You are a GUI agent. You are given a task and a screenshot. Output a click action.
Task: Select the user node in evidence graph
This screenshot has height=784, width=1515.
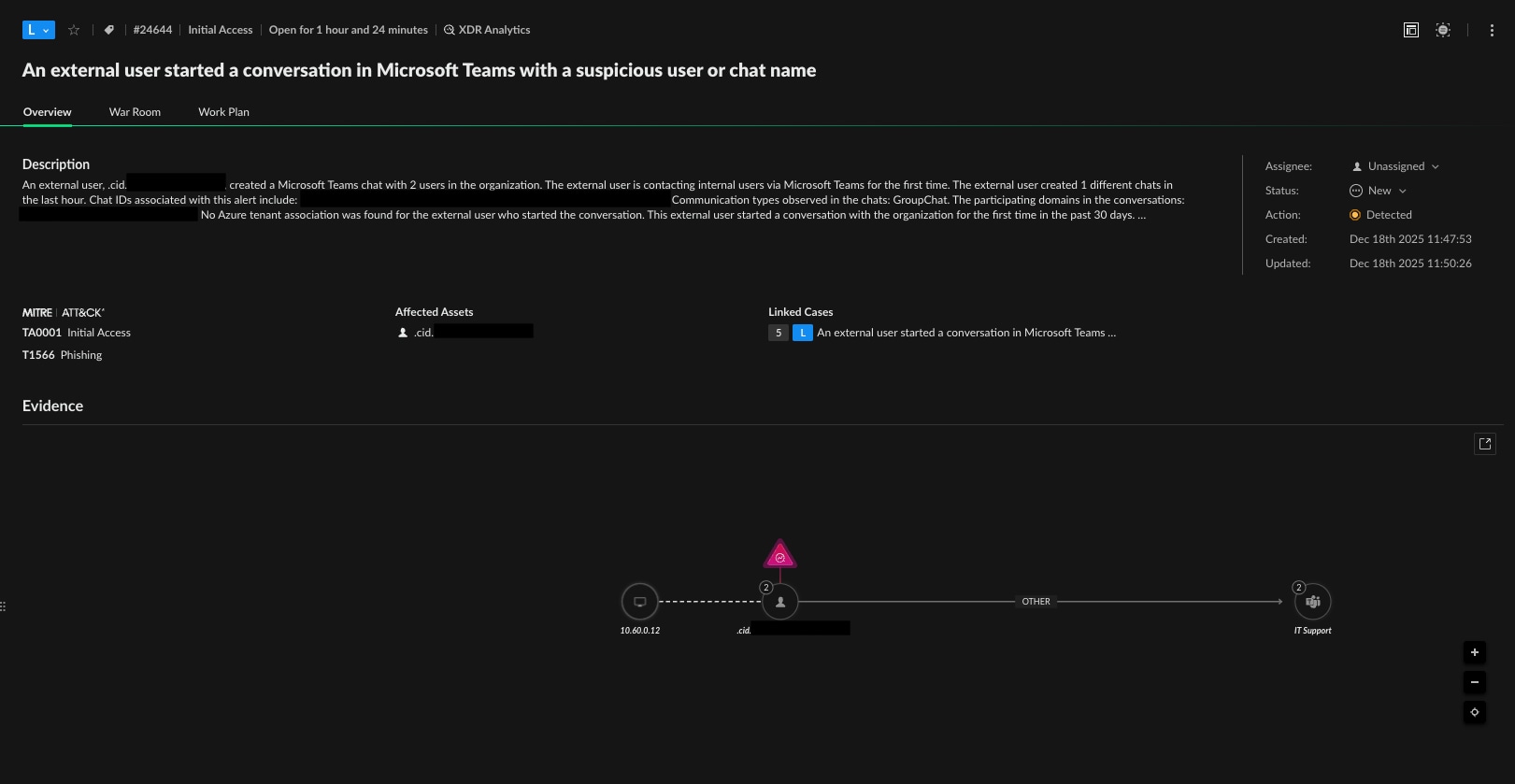pyautogui.click(x=780, y=602)
